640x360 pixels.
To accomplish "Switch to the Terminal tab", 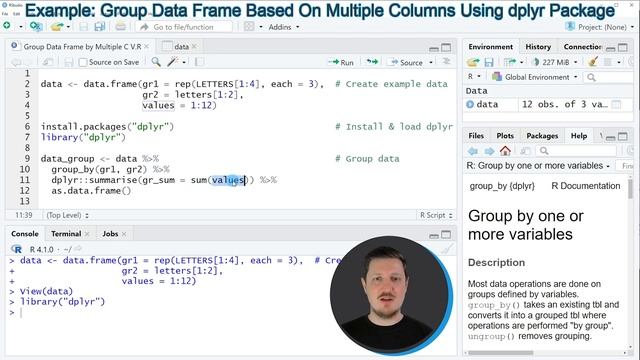I will tap(66, 234).
